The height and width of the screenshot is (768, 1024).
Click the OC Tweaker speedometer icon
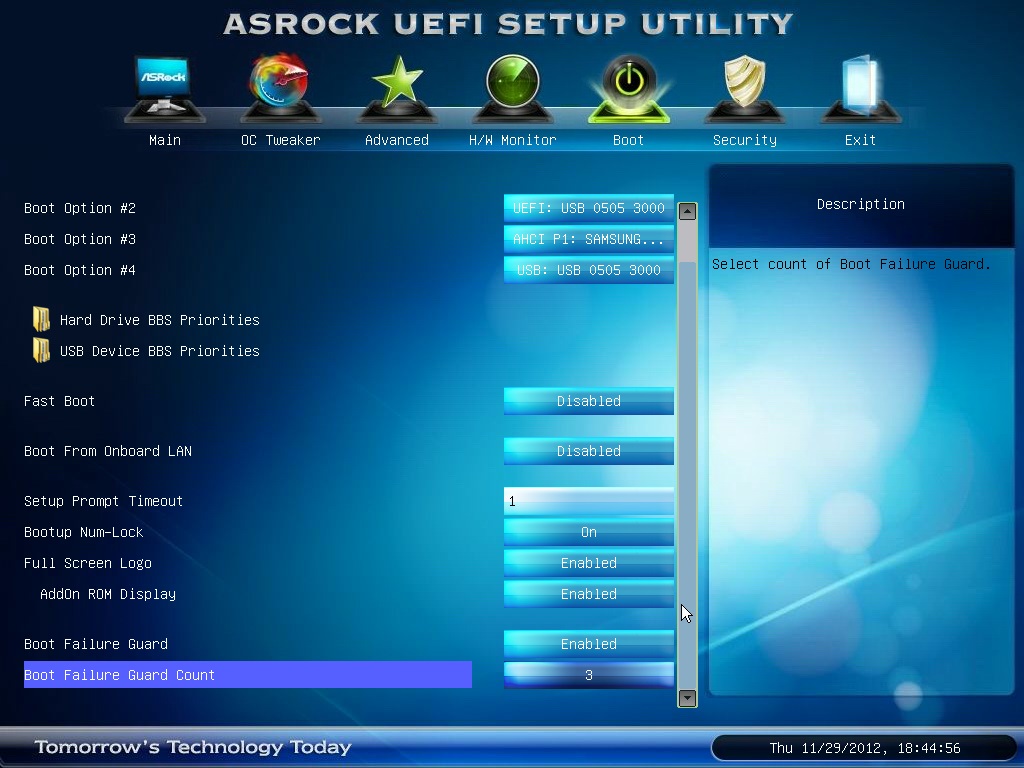(281, 88)
